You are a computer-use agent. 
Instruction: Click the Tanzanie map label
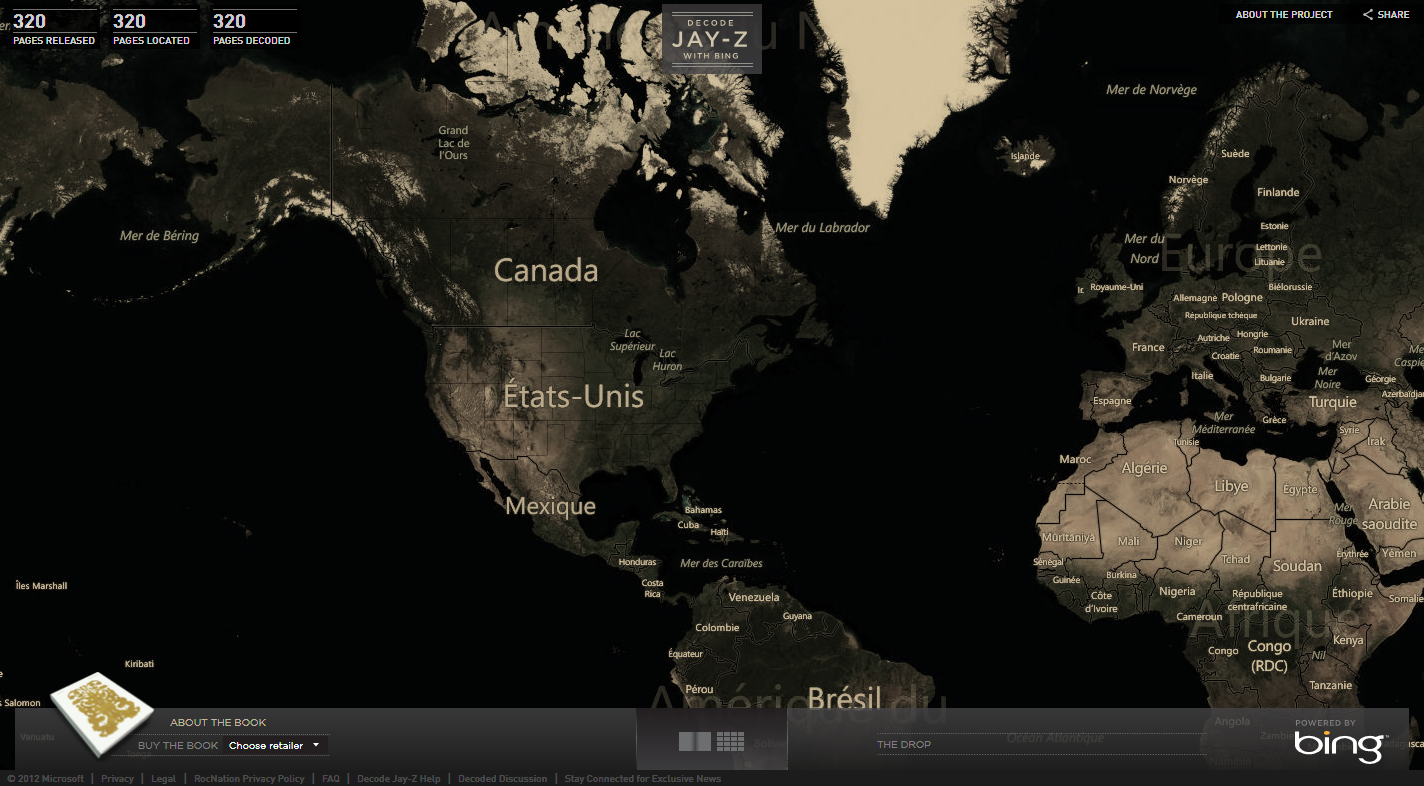[x=1331, y=685]
